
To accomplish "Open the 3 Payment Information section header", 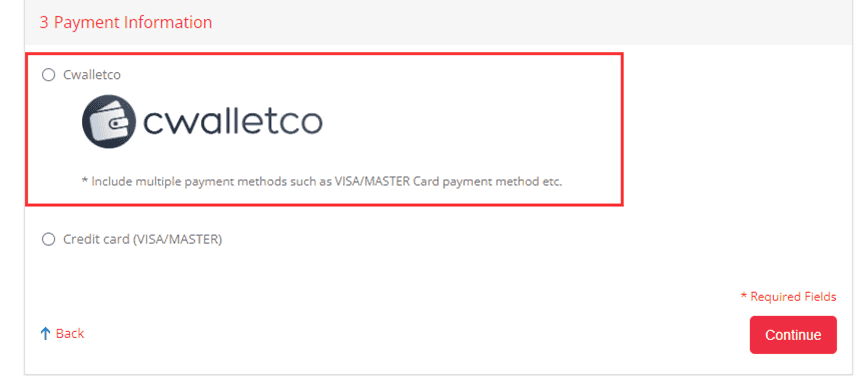I will point(126,23).
